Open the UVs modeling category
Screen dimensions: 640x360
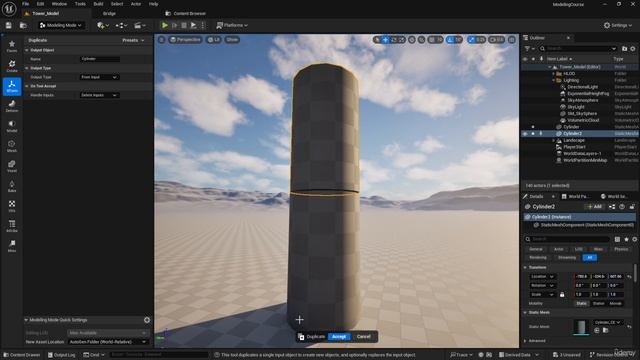pyautogui.click(x=12, y=206)
